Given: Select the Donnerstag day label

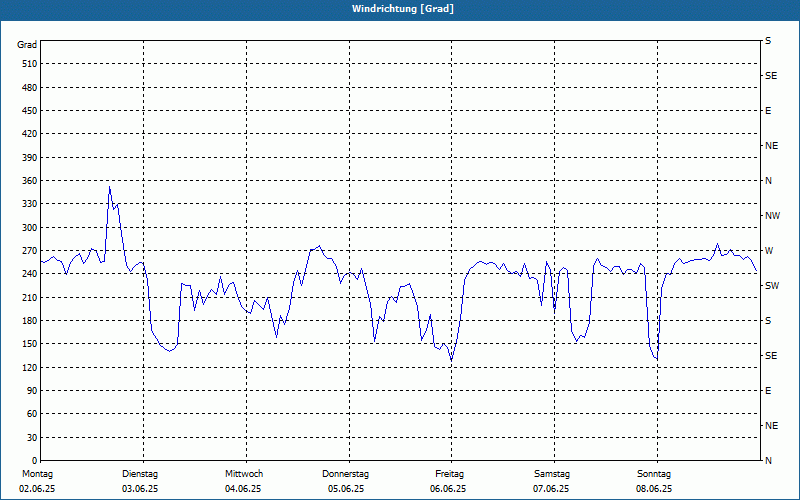Looking at the screenshot, I should click(345, 474).
